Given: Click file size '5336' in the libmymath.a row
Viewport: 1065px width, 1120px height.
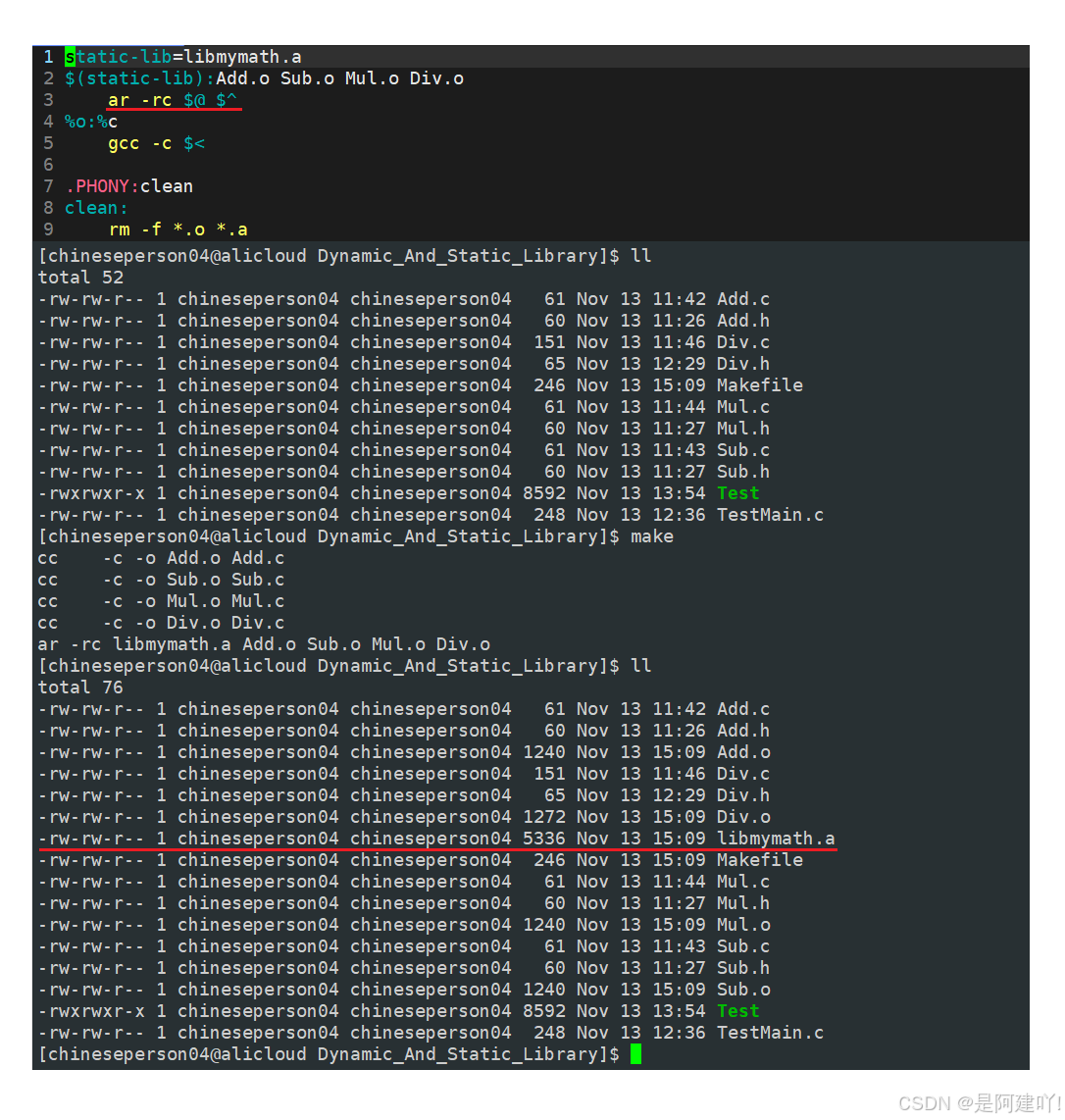Looking at the screenshot, I should [x=544, y=839].
